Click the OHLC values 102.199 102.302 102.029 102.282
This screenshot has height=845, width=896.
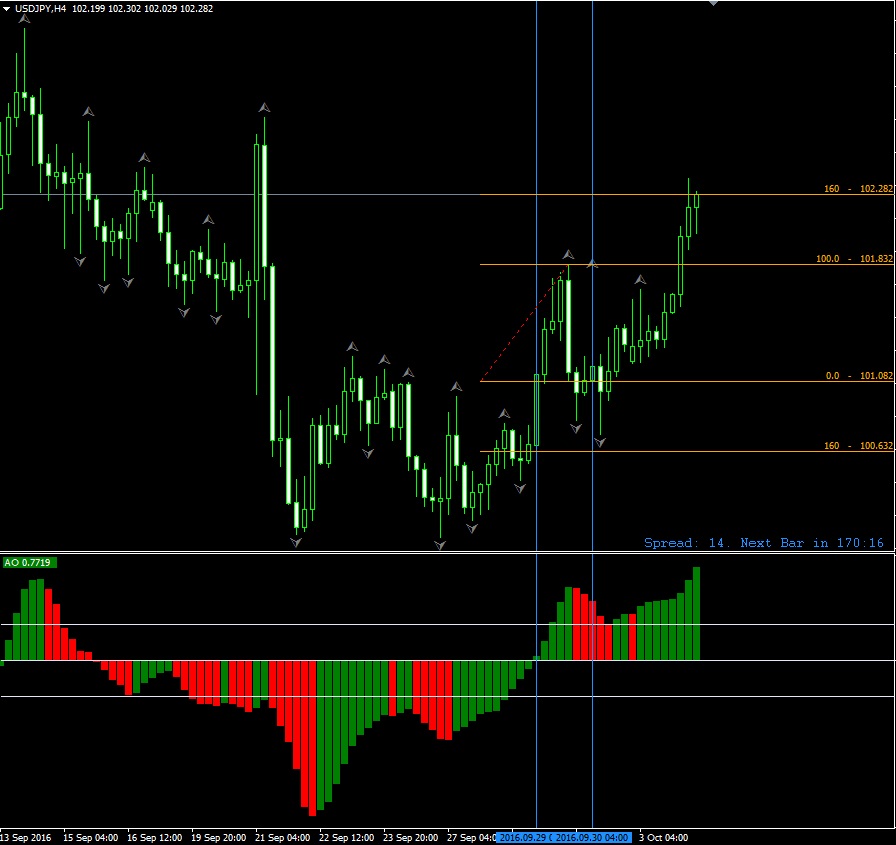click(142, 9)
